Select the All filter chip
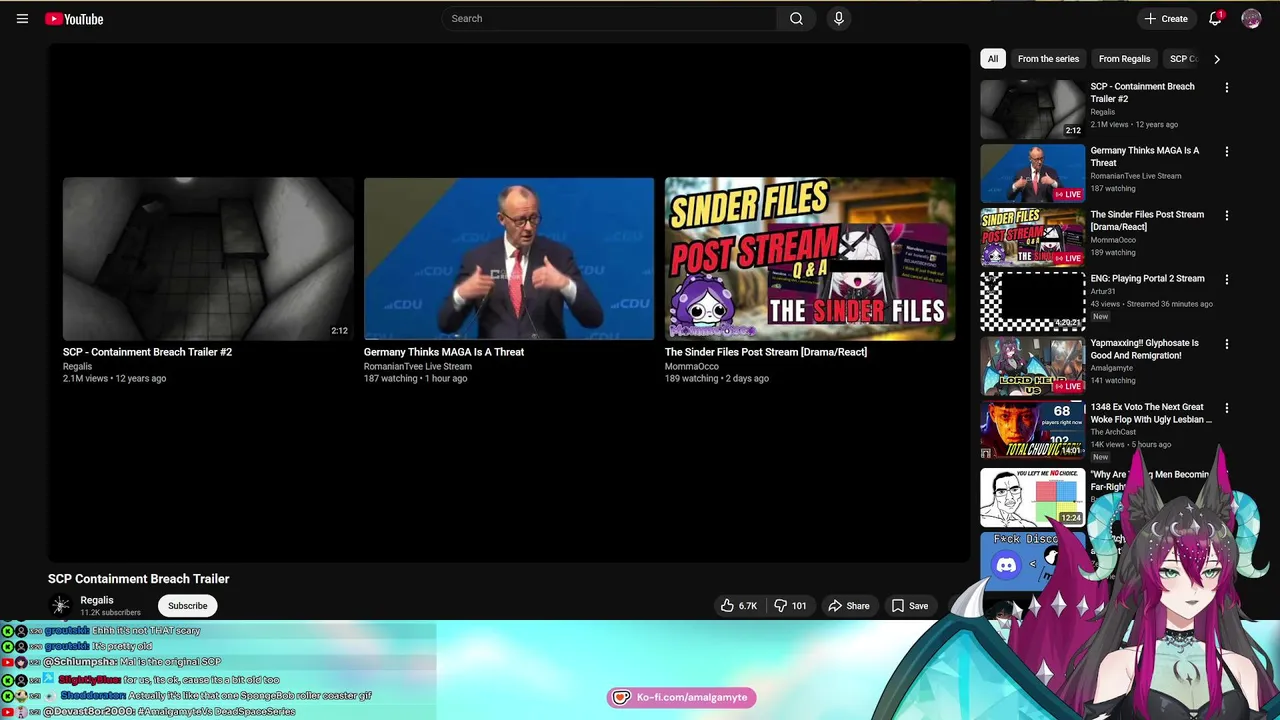Screen dimensions: 1280x720 point(993,59)
